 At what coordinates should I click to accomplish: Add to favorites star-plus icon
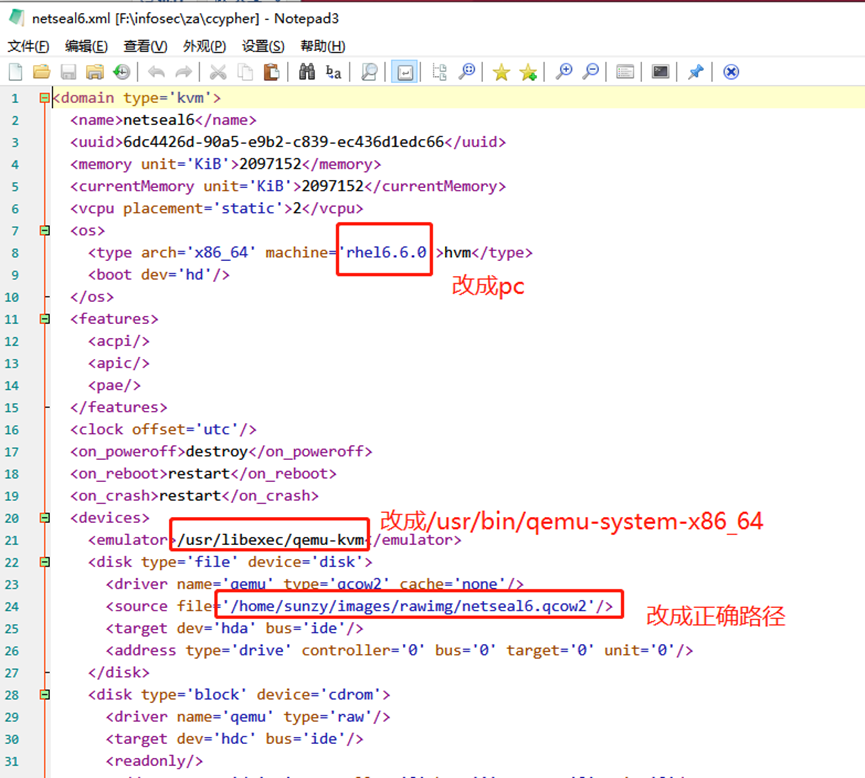[528, 72]
